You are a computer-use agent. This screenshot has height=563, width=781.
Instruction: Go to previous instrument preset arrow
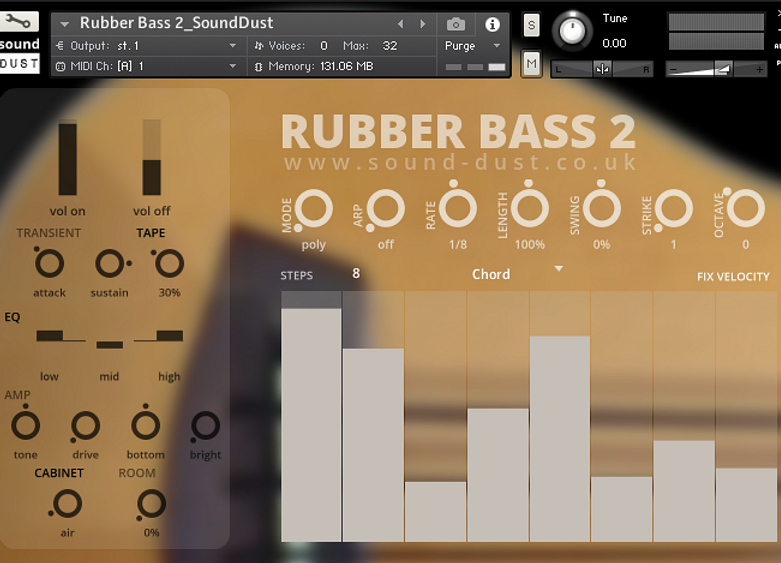tap(401, 24)
